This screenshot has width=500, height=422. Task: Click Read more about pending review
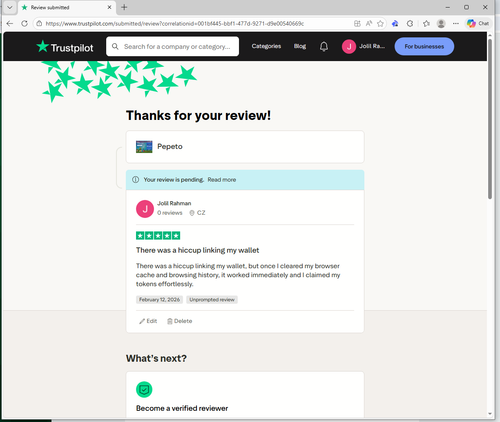click(222, 180)
